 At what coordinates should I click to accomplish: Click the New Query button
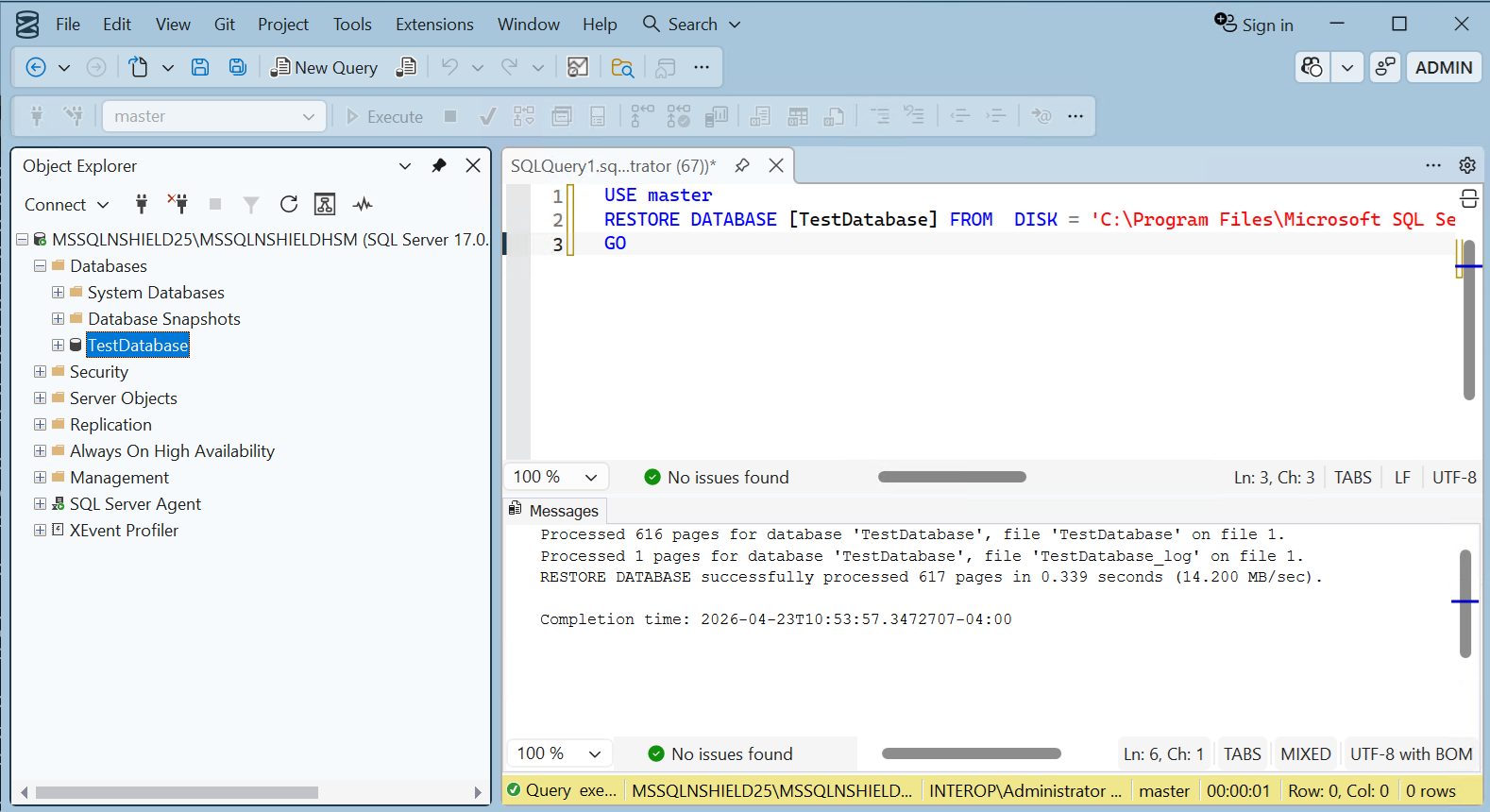coord(324,67)
